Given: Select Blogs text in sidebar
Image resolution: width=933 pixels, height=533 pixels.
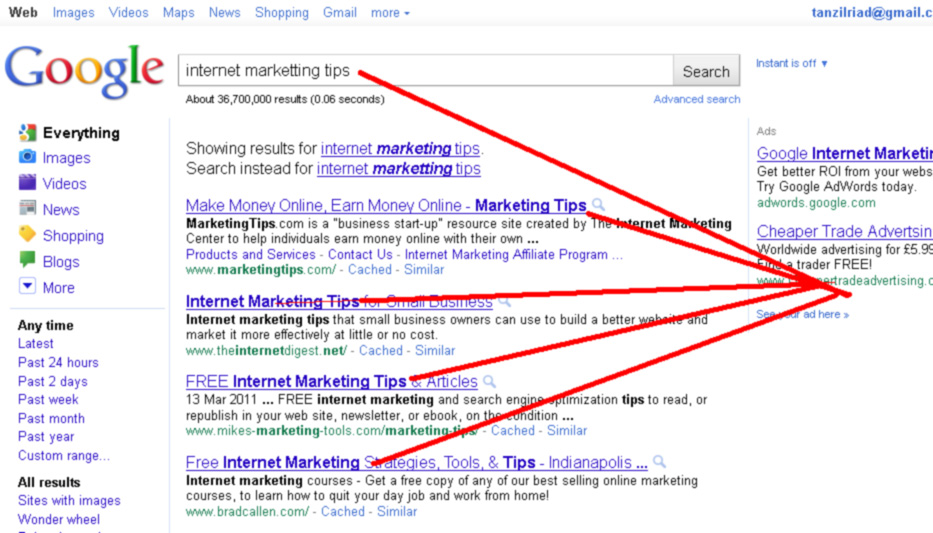Looking at the screenshot, I should [x=61, y=262].
